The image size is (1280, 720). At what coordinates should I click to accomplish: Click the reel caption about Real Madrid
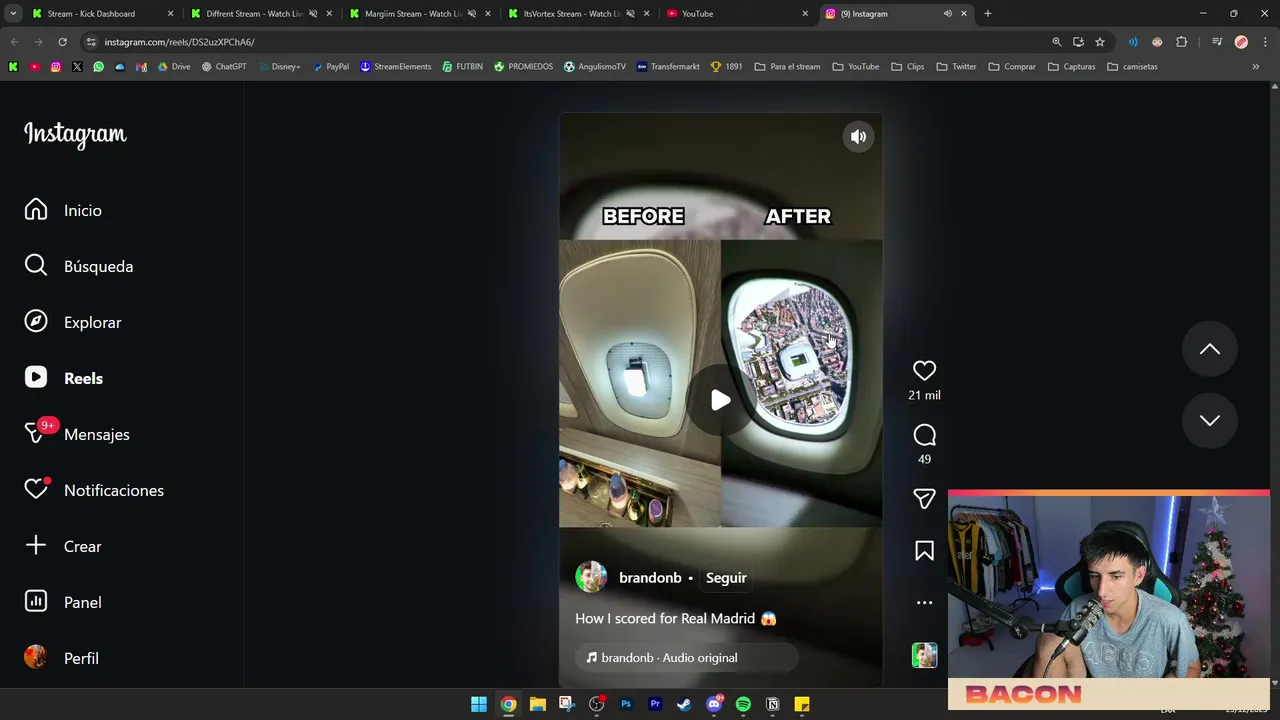(x=676, y=619)
